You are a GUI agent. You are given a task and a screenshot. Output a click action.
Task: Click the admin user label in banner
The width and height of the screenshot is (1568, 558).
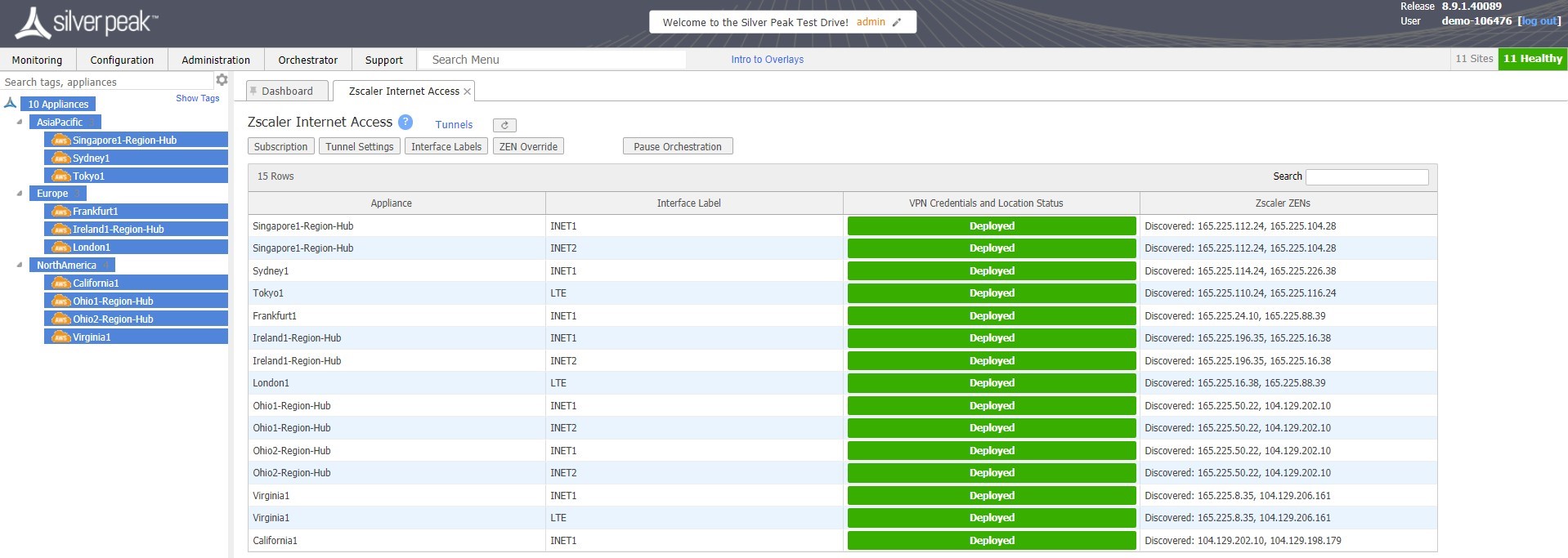(871, 22)
